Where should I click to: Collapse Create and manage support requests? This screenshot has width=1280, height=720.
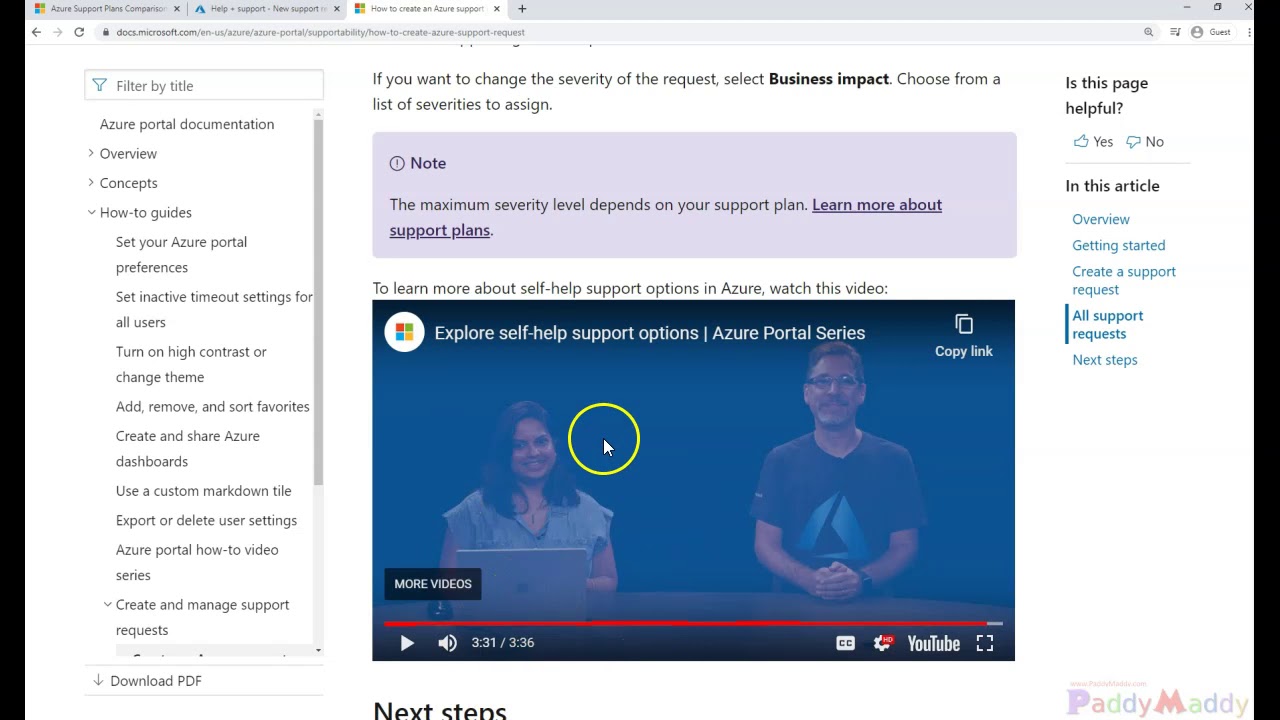(x=108, y=605)
